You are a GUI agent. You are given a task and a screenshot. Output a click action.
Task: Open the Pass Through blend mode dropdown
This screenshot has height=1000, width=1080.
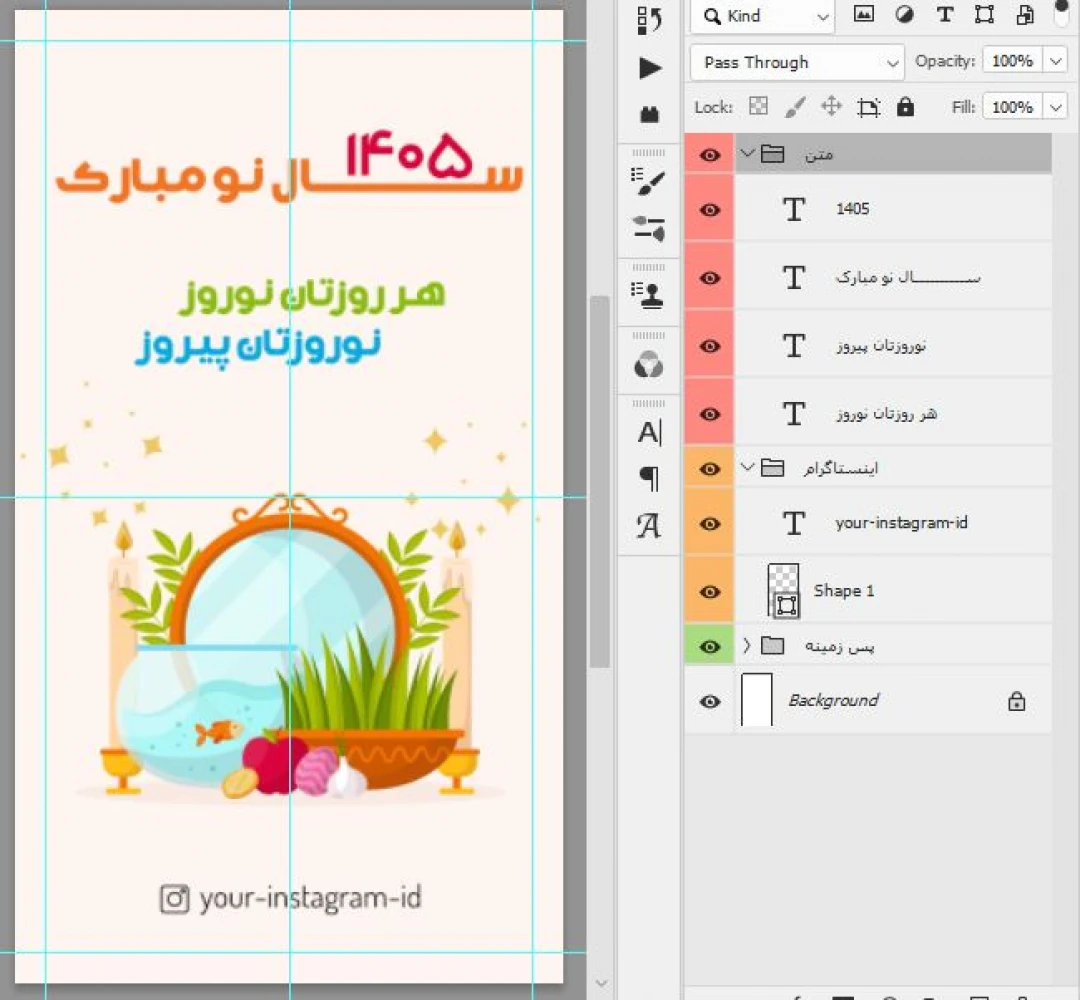[797, 62]
